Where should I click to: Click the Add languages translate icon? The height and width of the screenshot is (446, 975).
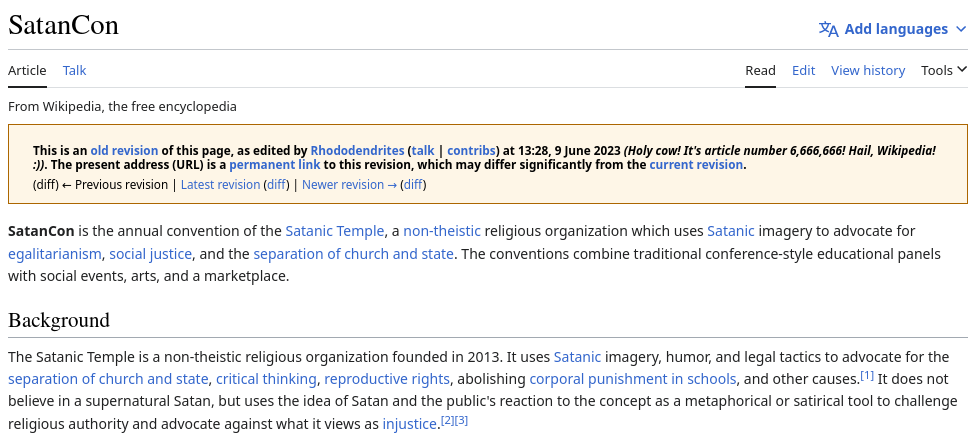(828, 29)
